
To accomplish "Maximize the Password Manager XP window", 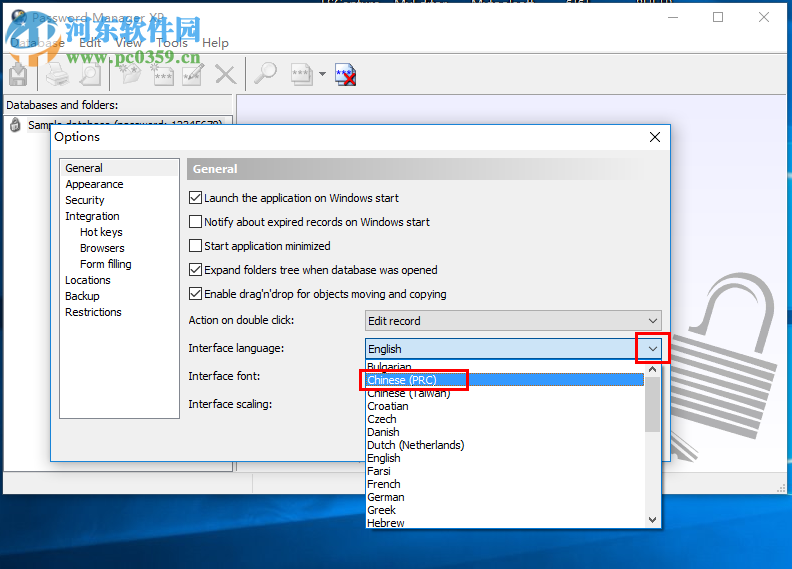I will 718,17.
